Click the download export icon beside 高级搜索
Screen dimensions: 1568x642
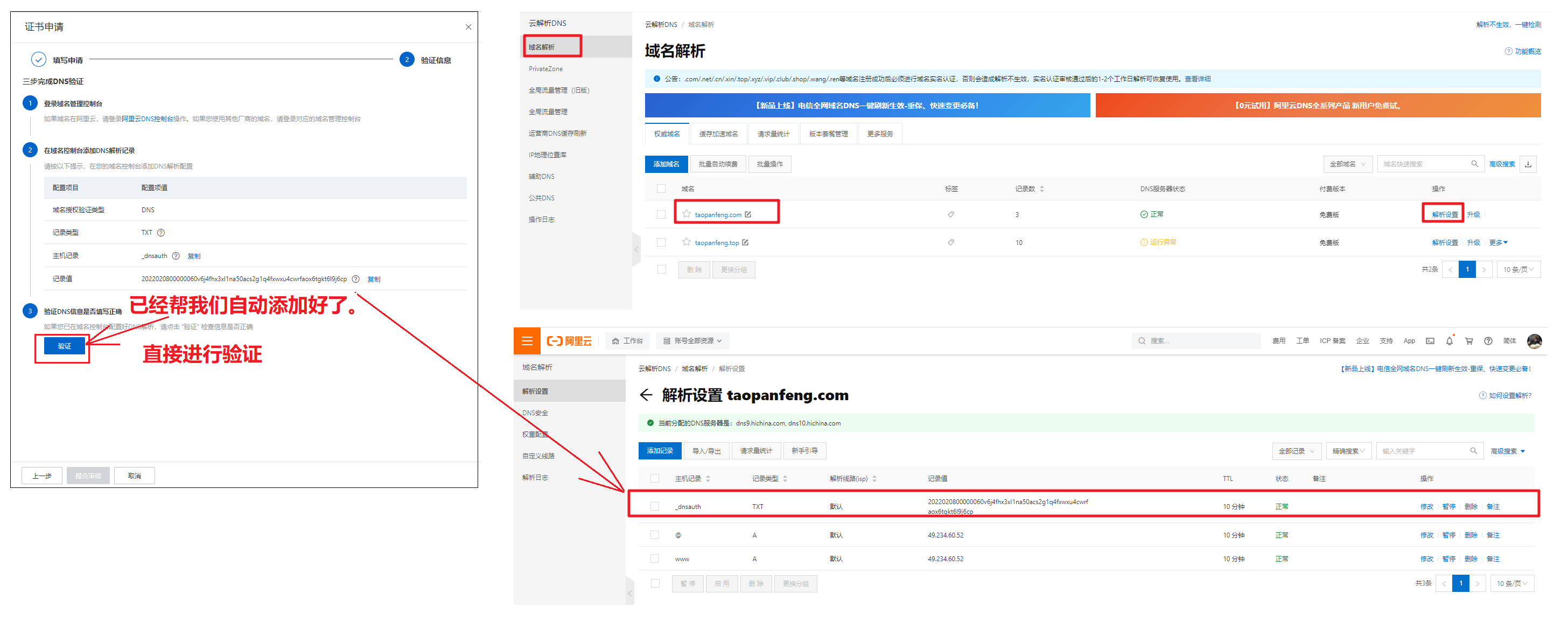(1528, 164)
